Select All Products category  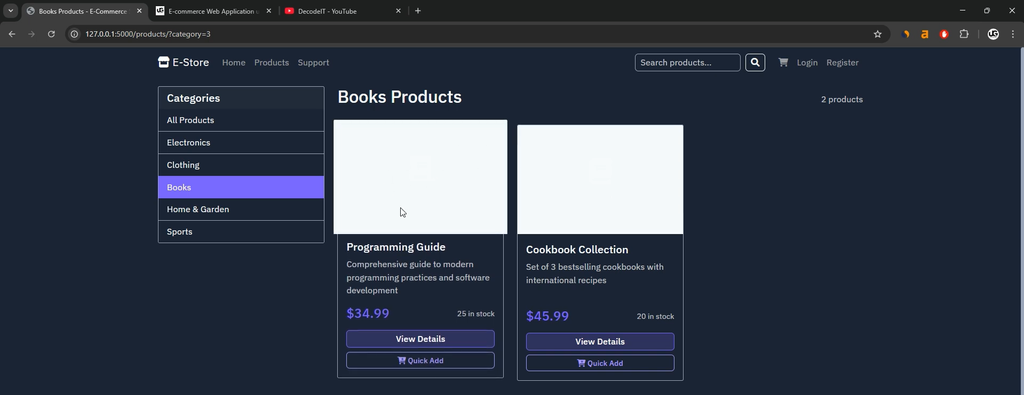(241, 120)
